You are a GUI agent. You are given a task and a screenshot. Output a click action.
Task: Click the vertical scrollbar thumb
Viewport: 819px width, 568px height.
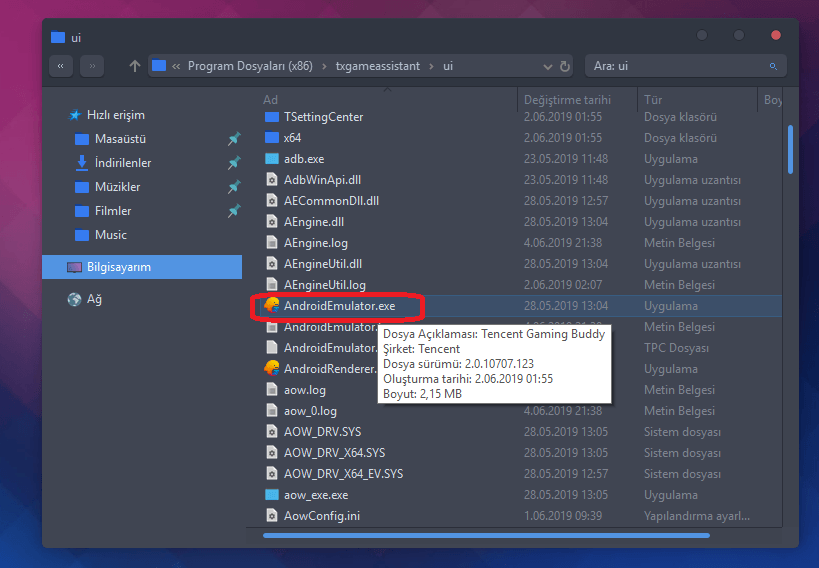[790, 149]
